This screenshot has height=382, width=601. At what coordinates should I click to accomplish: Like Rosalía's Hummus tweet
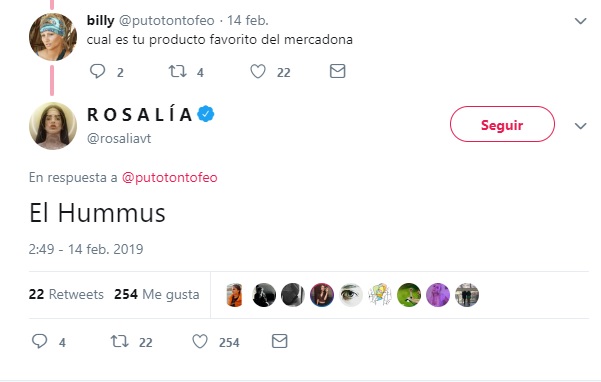coord(200,341)
